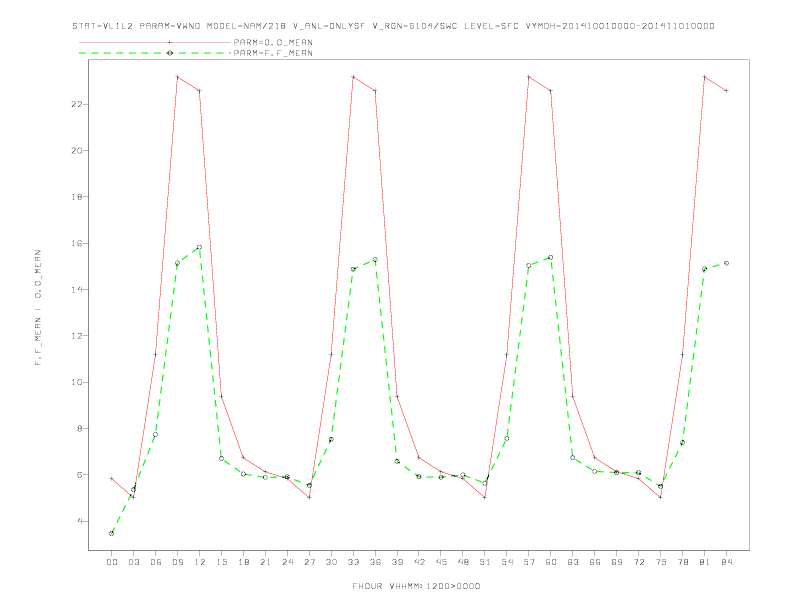This screenshot has height=612, width=792.
Task: Click x-axis tick label 24
Action: 287,562
